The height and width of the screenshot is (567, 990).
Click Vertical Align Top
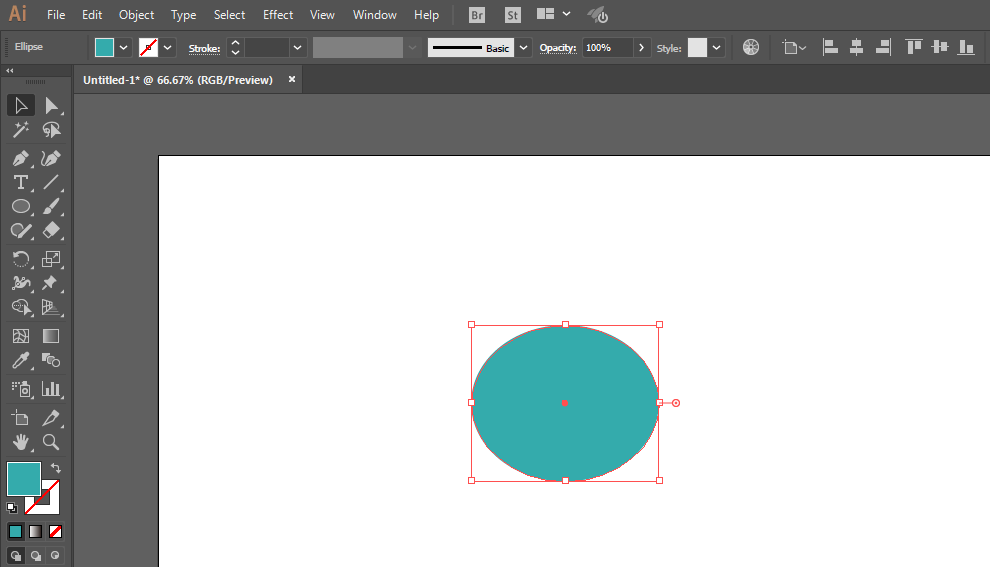pos(913,47)
